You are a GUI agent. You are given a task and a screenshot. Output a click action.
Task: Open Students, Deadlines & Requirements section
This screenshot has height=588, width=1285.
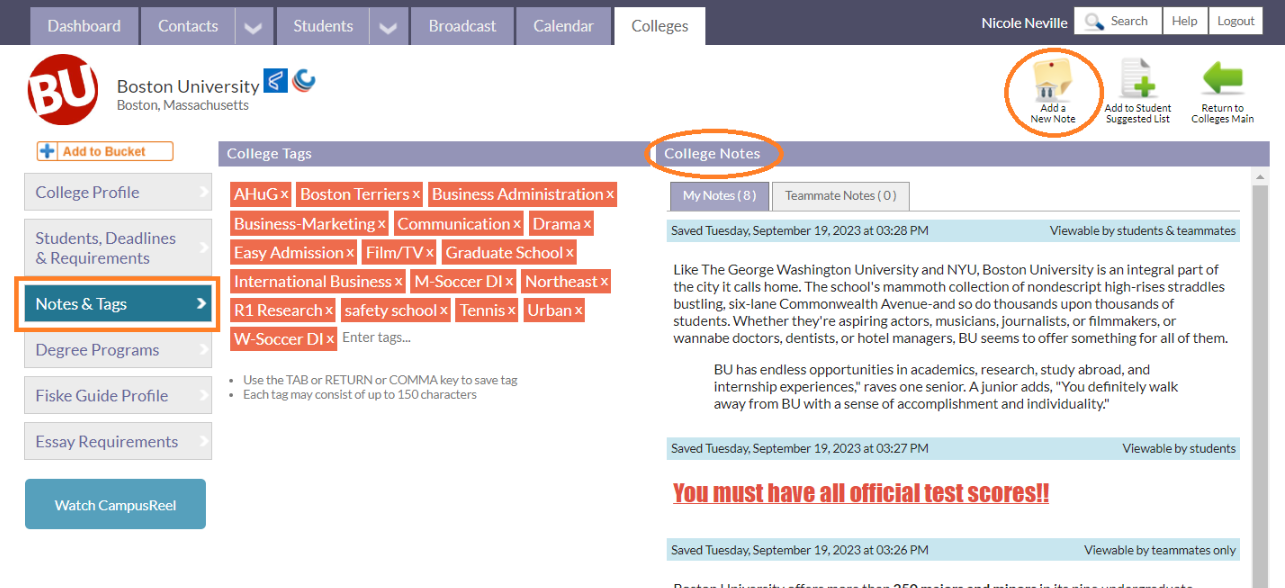118,248
